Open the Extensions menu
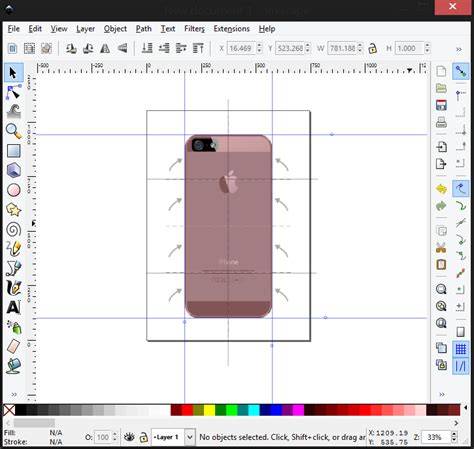This screenshot has width=474, height=449. (x=232, y=29)
